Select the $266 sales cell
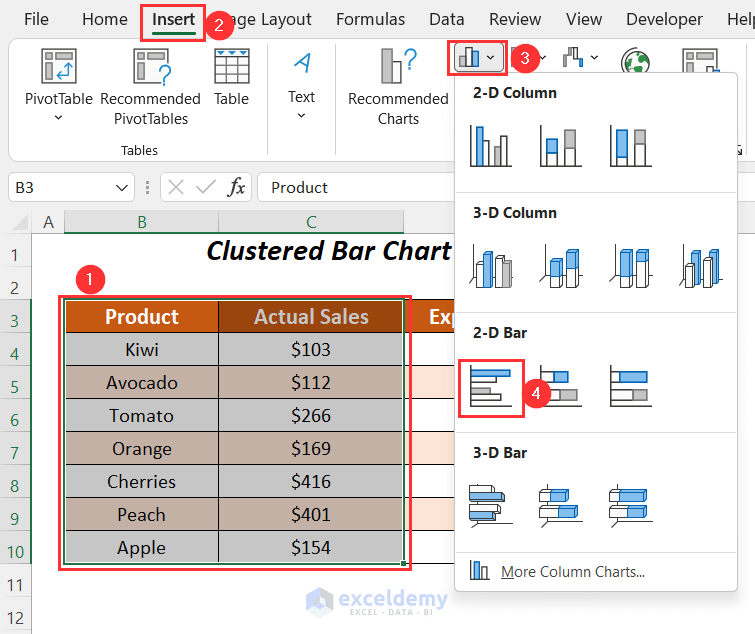 [311, 415]
